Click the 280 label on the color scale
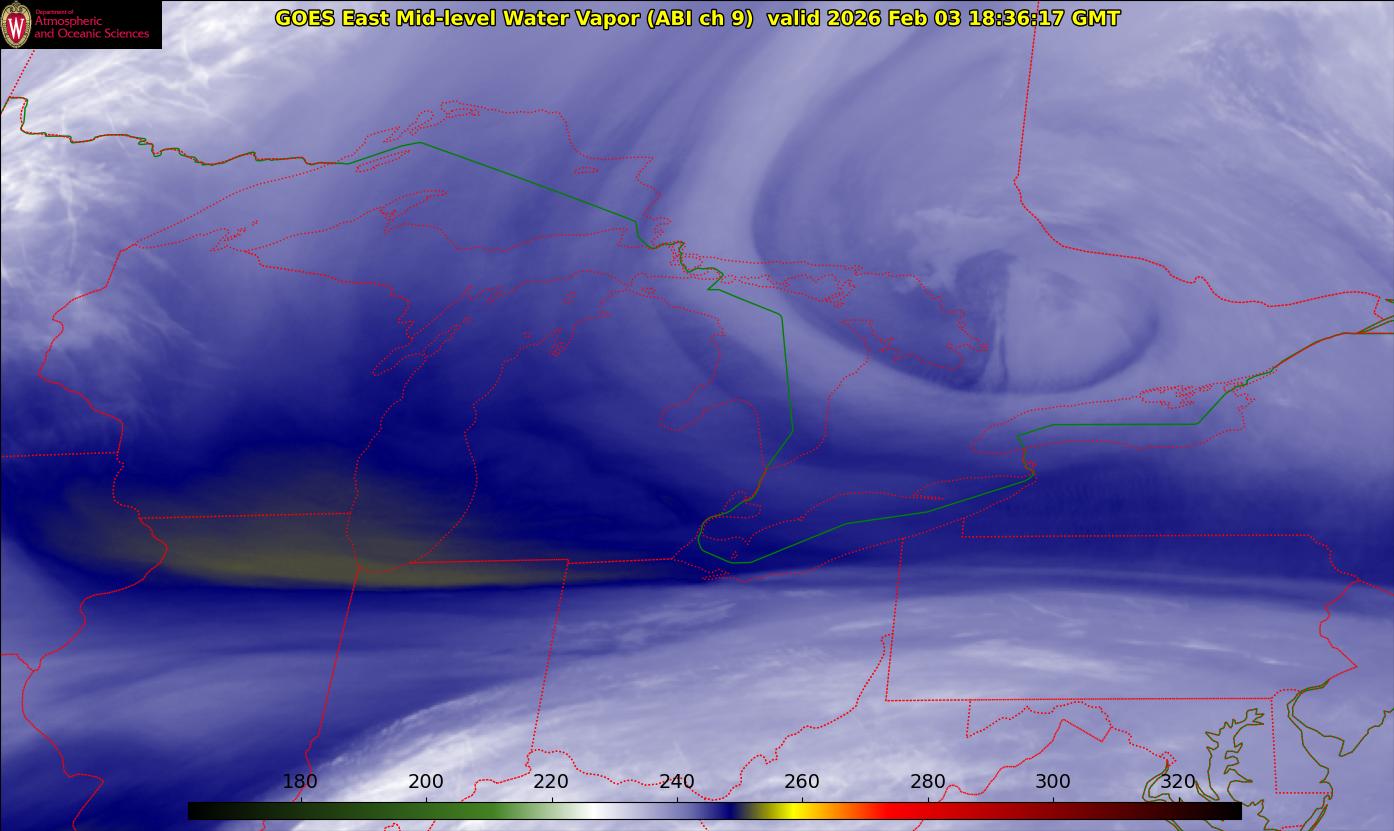This screenshot has width=1394, height=831. (x=928, y=782)
